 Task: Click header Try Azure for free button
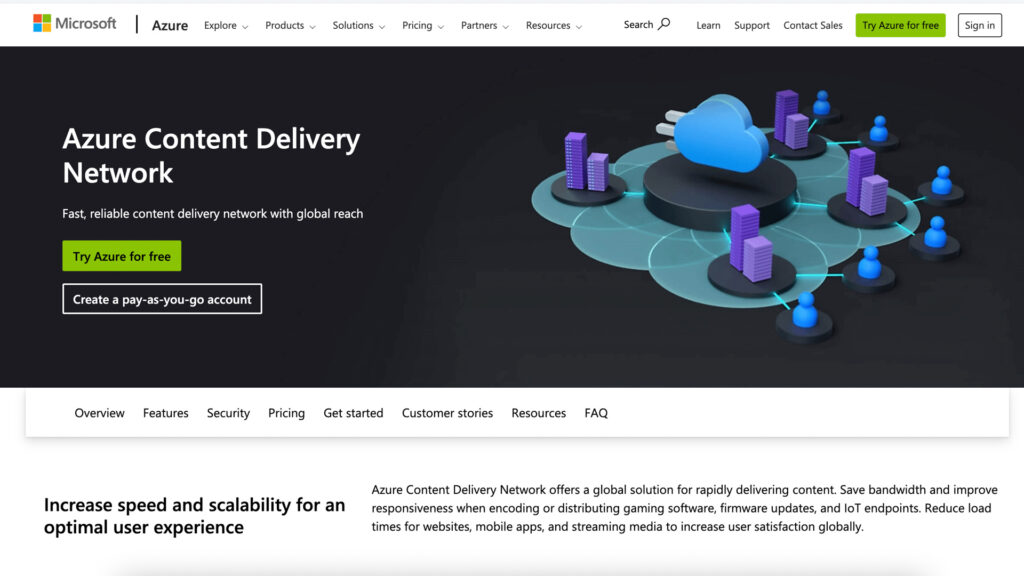tap(900, 25)
